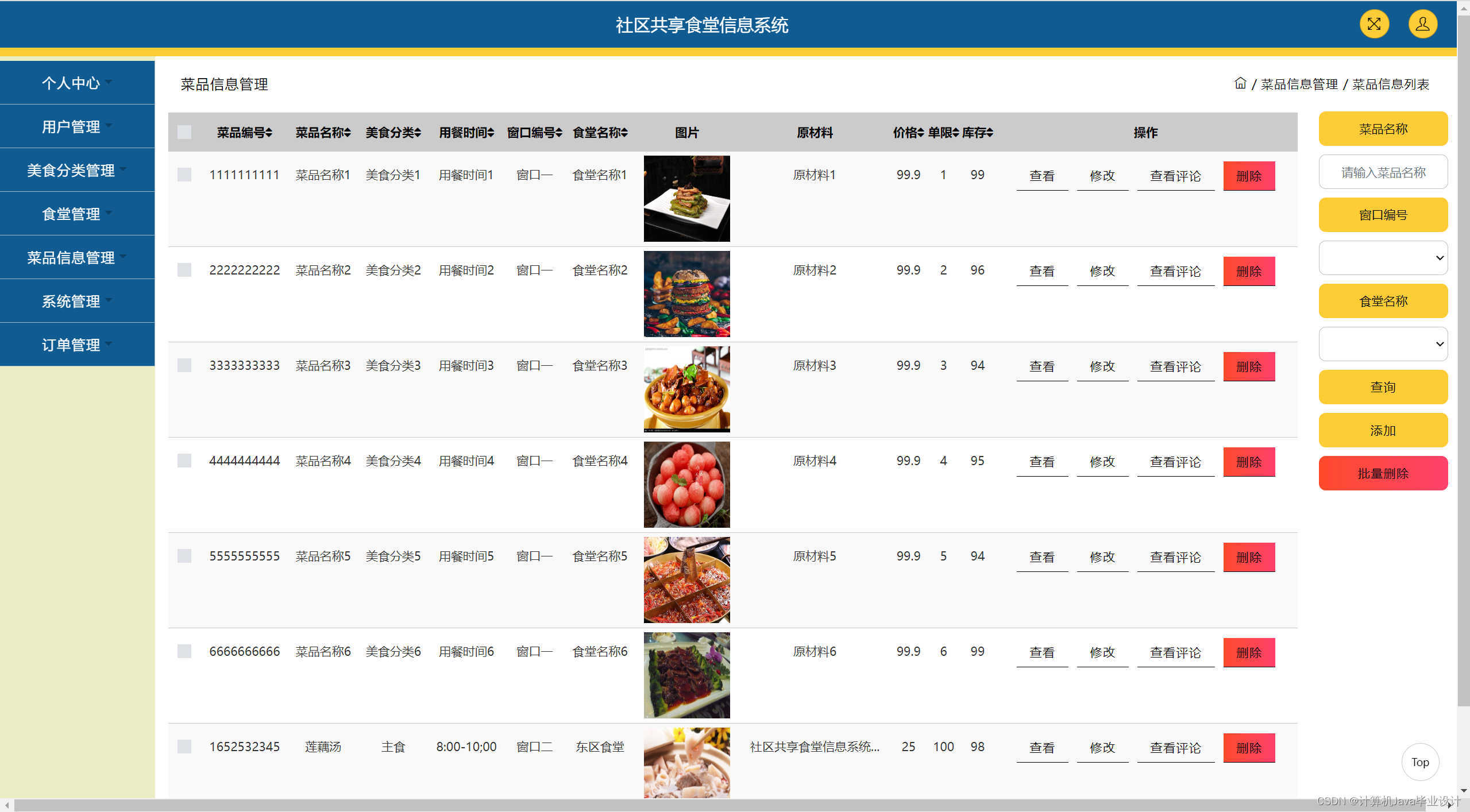Sort by 库存 column arrows

(990, 133)
